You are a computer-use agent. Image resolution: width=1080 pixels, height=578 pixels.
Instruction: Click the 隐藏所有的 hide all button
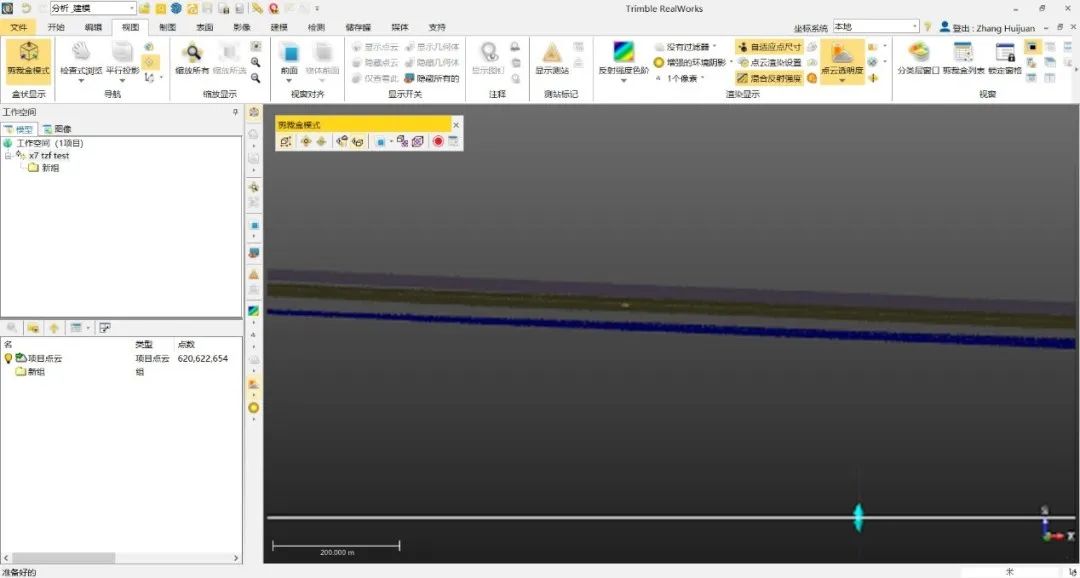(432, 77)
